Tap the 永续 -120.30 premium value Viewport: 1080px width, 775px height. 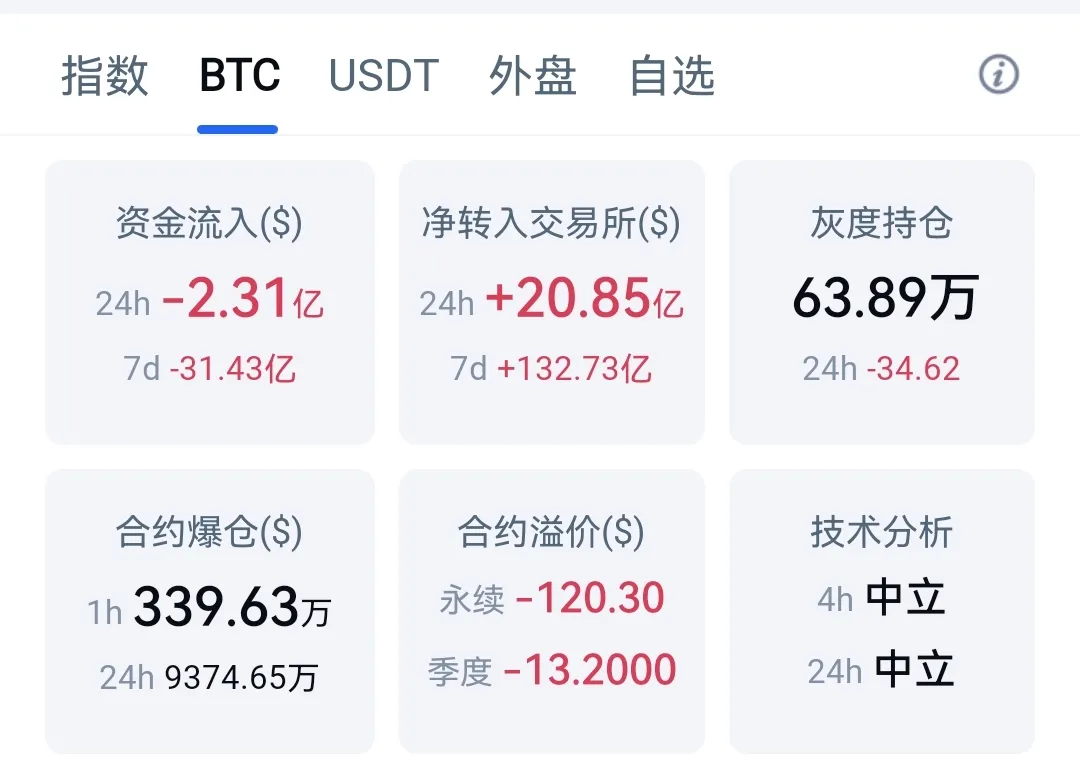[x=552, y=597]
